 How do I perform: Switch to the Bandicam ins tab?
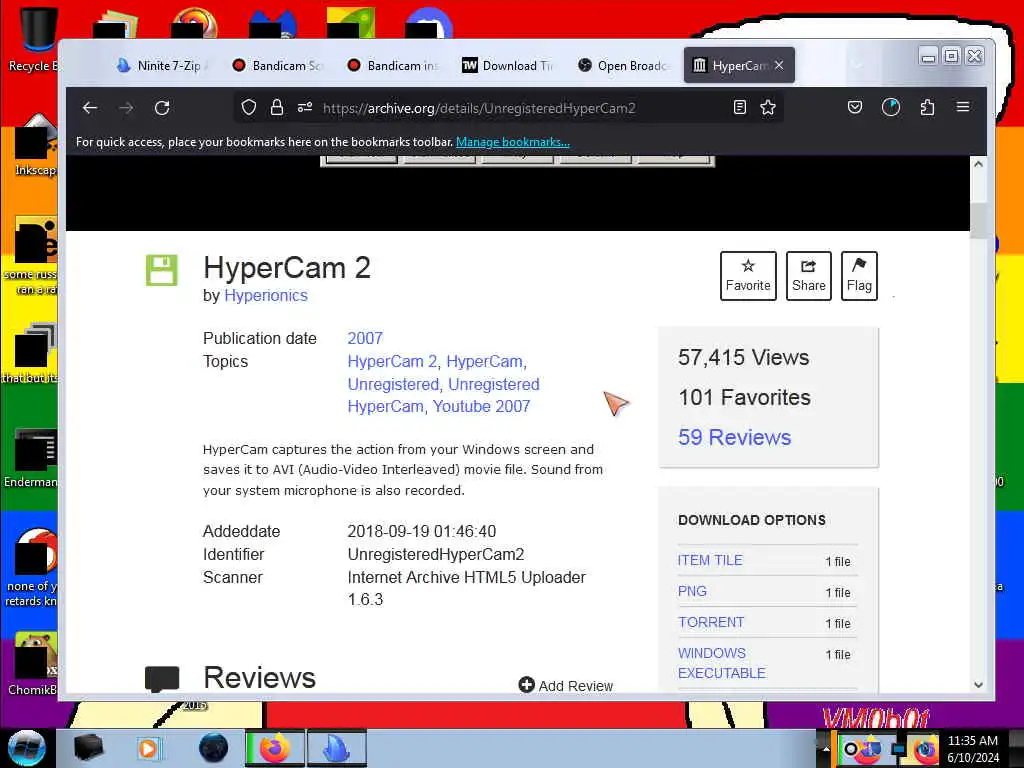[395, 65]
